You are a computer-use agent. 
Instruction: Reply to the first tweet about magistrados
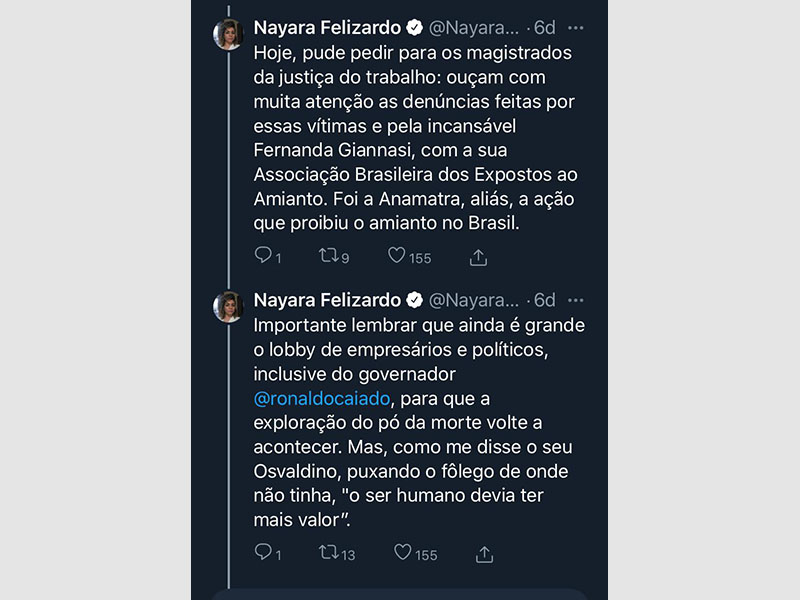(264, 256)
